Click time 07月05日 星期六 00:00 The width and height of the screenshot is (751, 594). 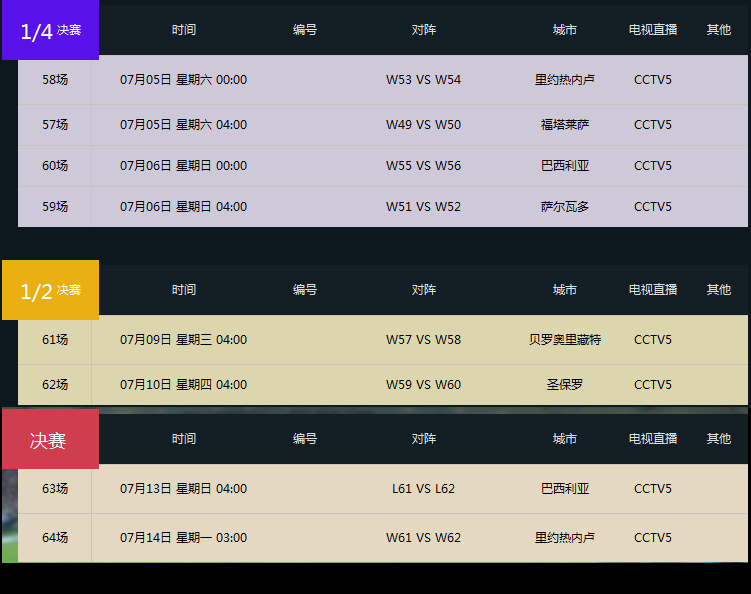pyautogui.click(x=183, y=80)
